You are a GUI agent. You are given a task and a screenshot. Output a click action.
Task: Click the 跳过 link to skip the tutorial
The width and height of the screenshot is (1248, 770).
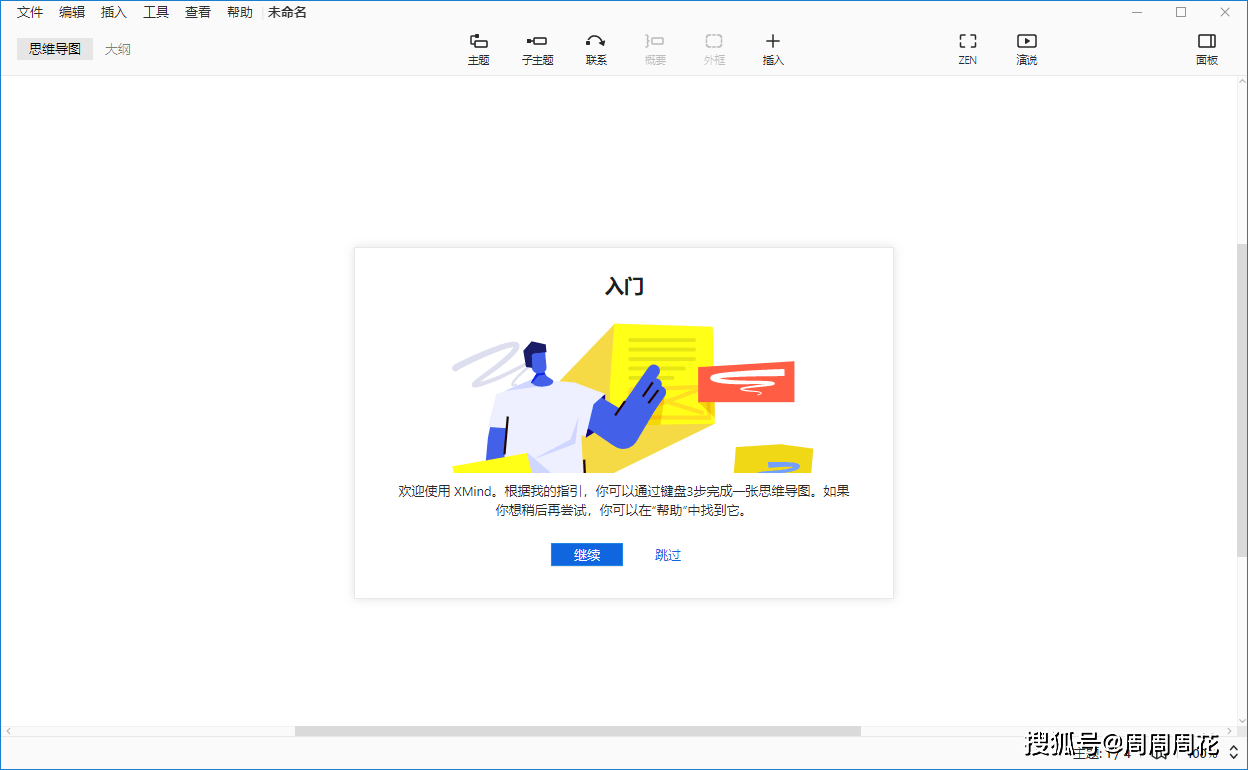click(668, 555)
